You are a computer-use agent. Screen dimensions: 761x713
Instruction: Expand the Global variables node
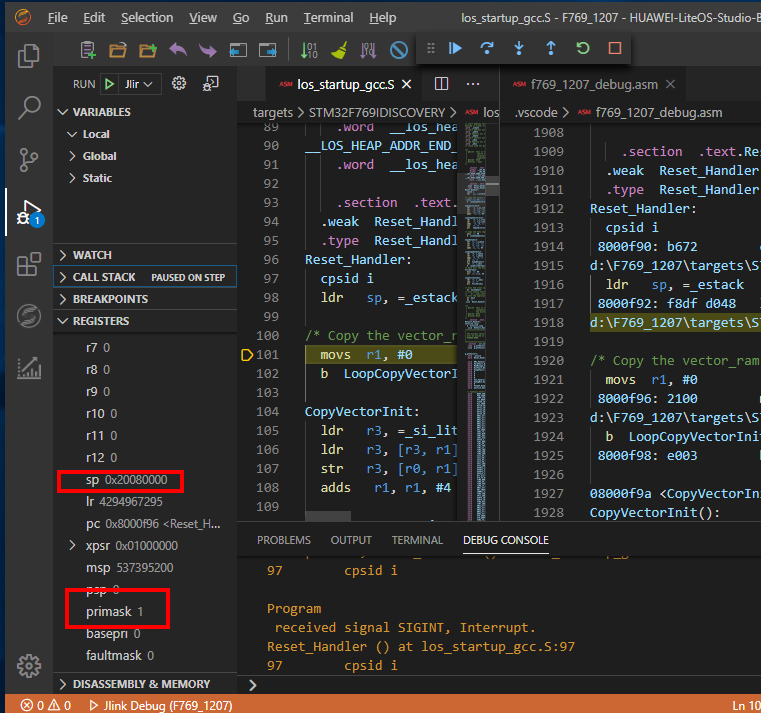coord(73,156)
